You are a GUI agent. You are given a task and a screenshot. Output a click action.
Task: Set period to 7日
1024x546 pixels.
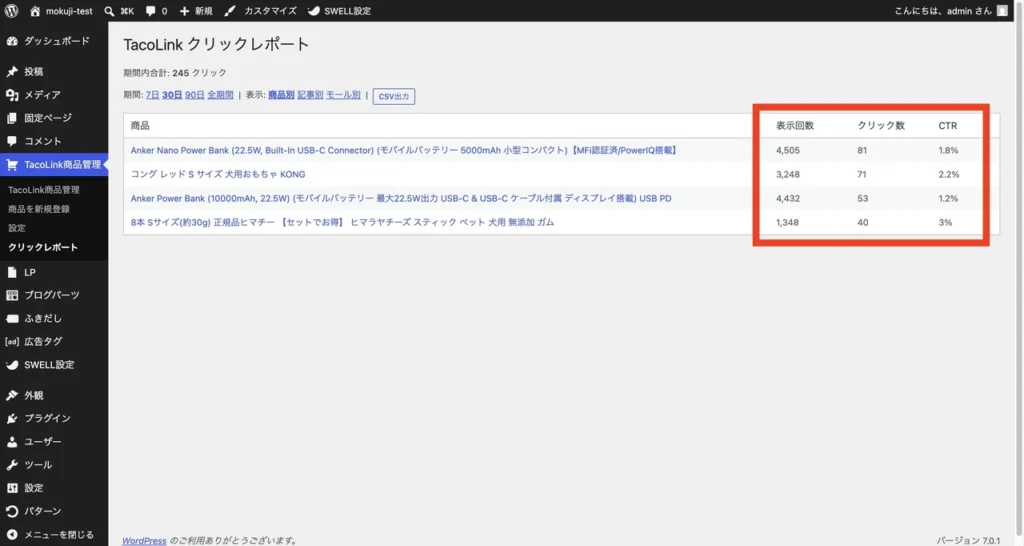[x=152, y=95]
